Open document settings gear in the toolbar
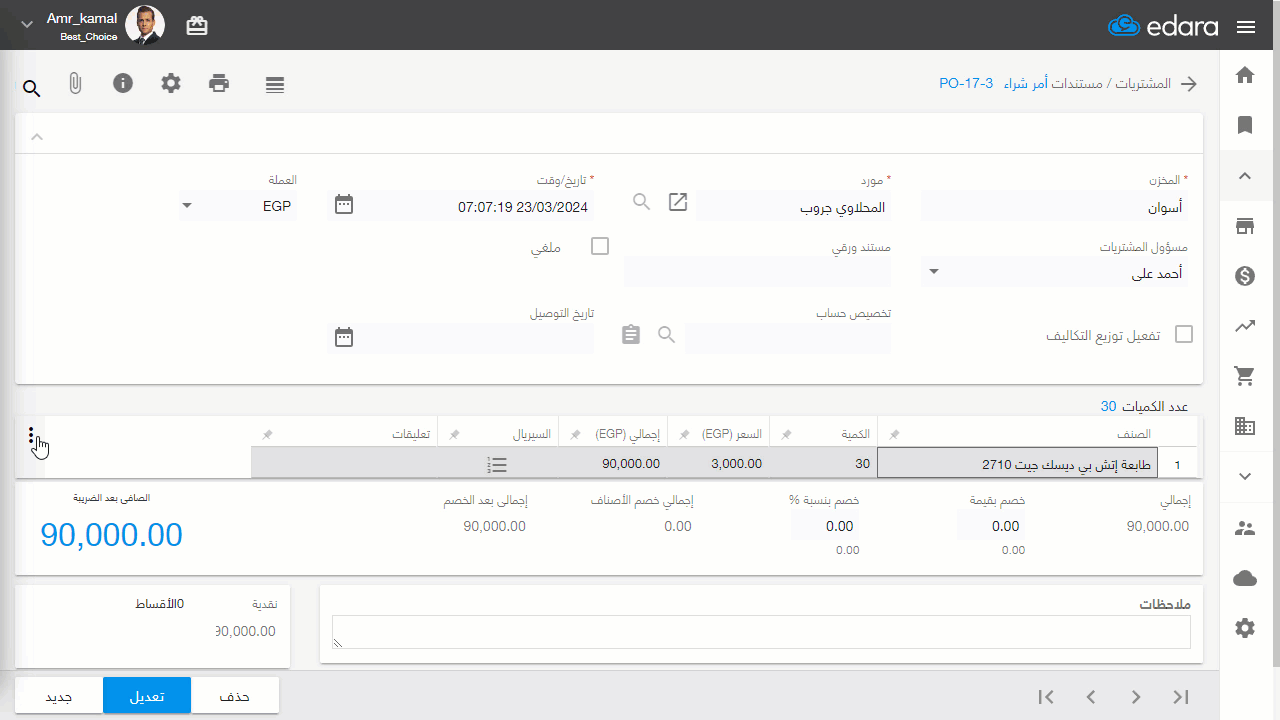Image resolution: width=1280 pixels, height=720 pixels. pos(171,83)
